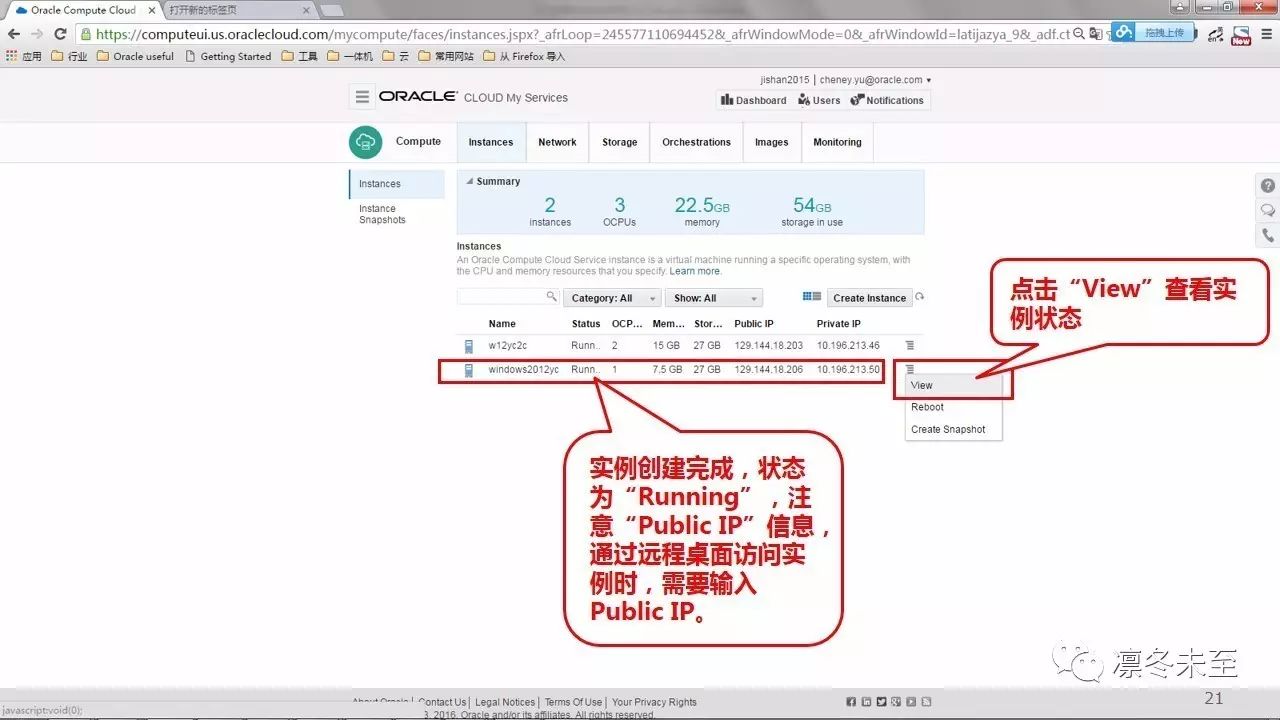Switch to the Instances tab
Viewport: 1280px width, 720px height.
pyautogui.click(x=491, y=142)
